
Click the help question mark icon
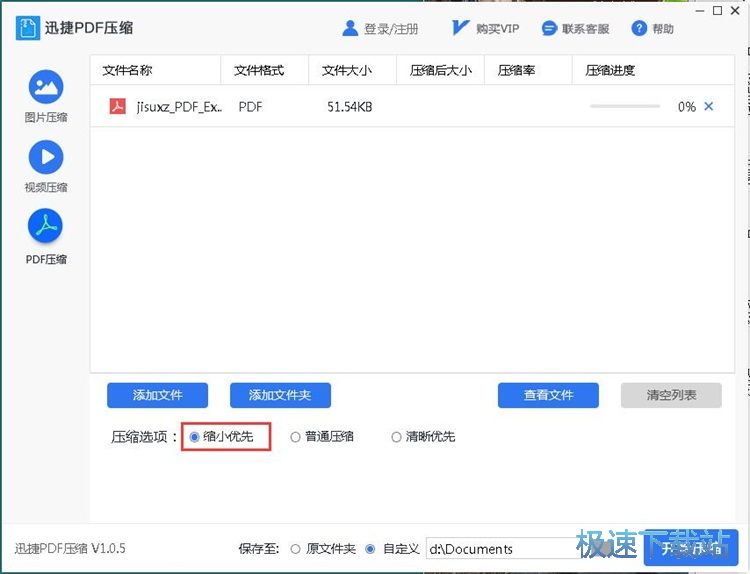(x=639, y=28)
